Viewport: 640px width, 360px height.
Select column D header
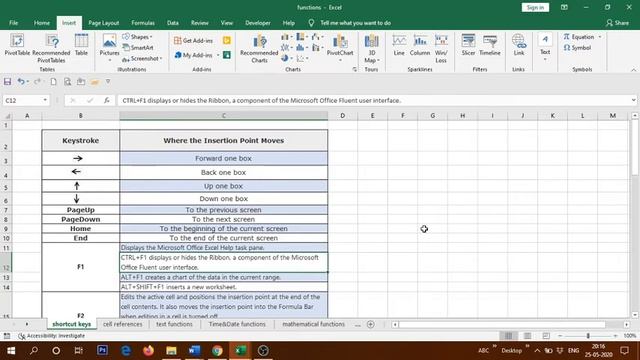tap(342, 116)
